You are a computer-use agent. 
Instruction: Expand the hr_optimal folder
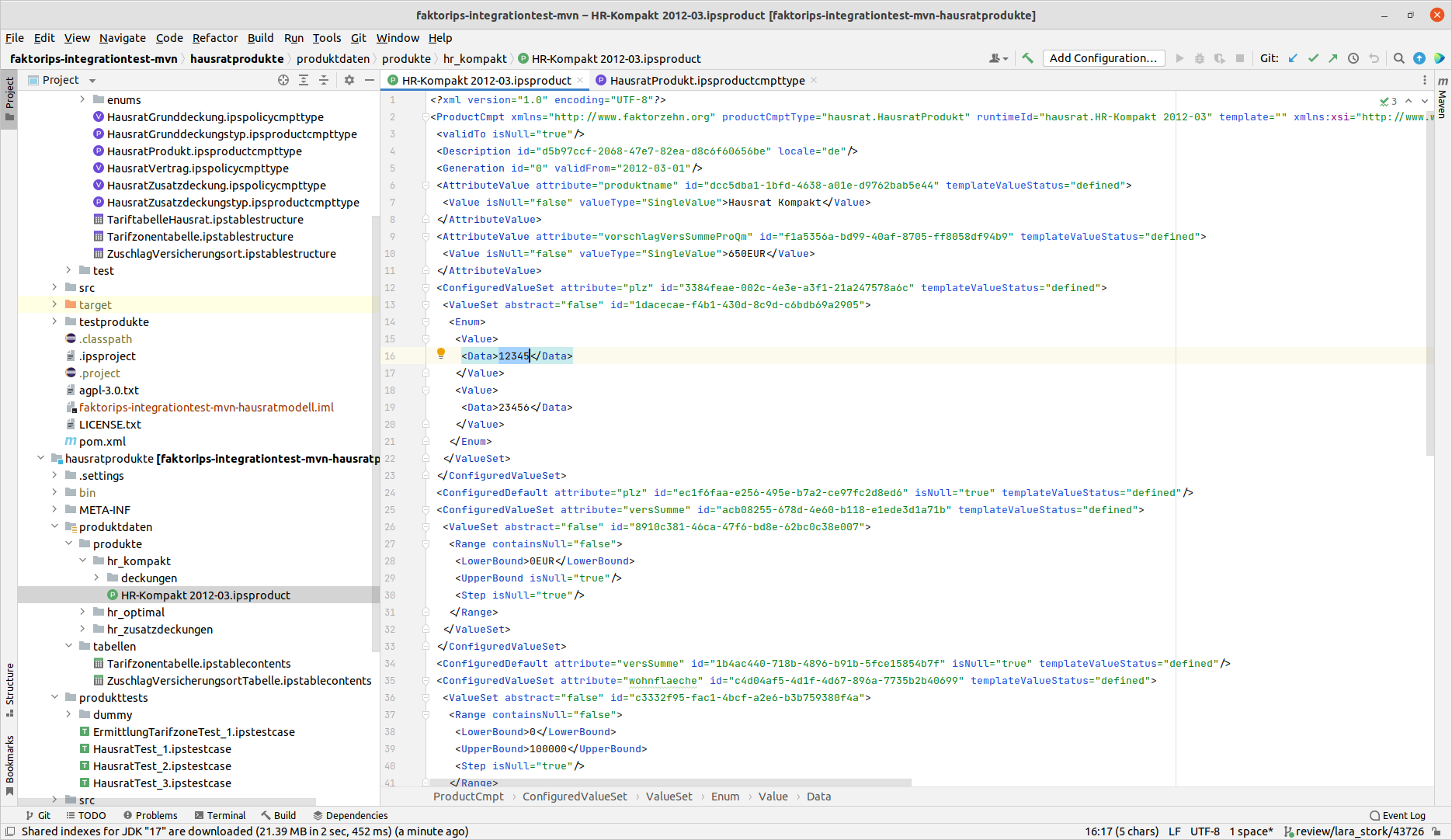[82, 612]
